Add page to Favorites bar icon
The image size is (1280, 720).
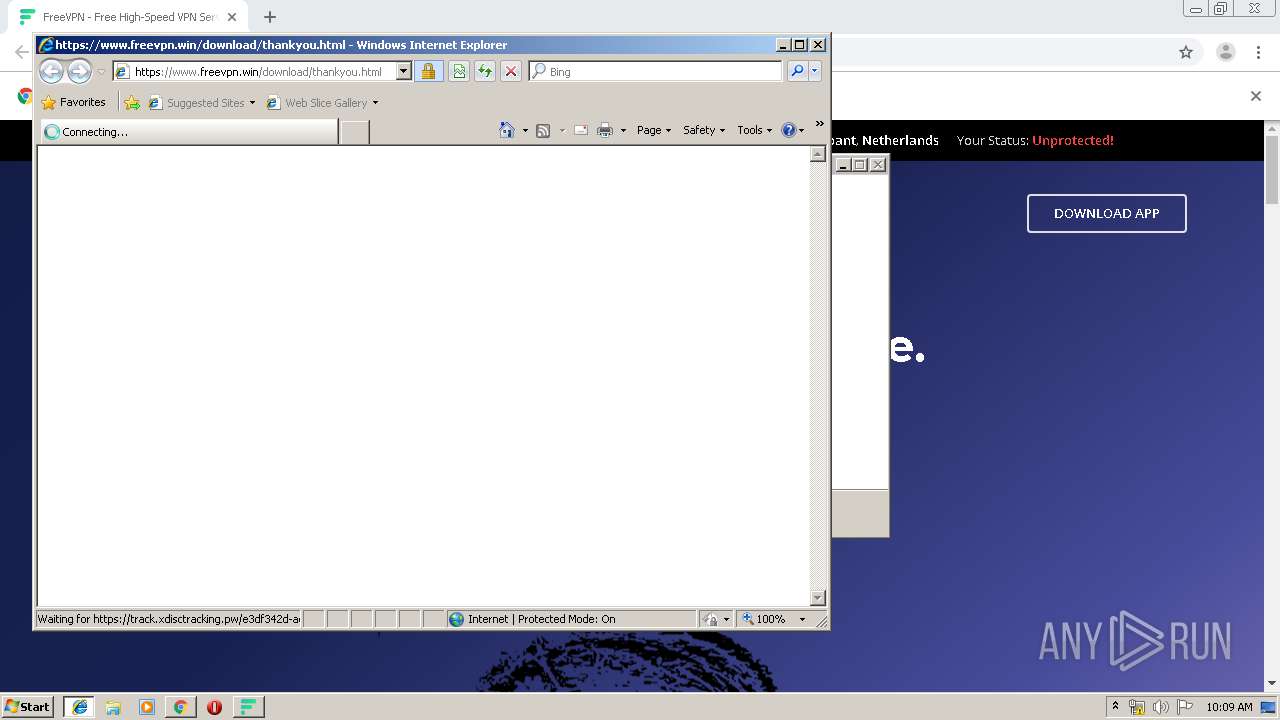click(132, 102)
